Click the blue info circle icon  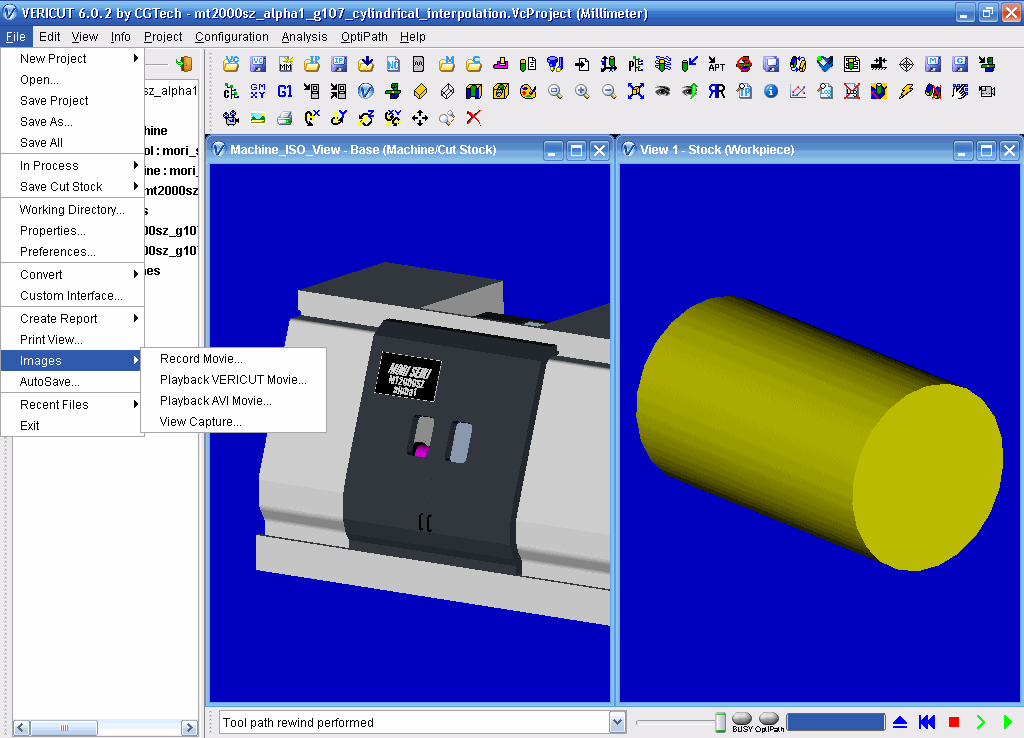(x=771, y=91)
